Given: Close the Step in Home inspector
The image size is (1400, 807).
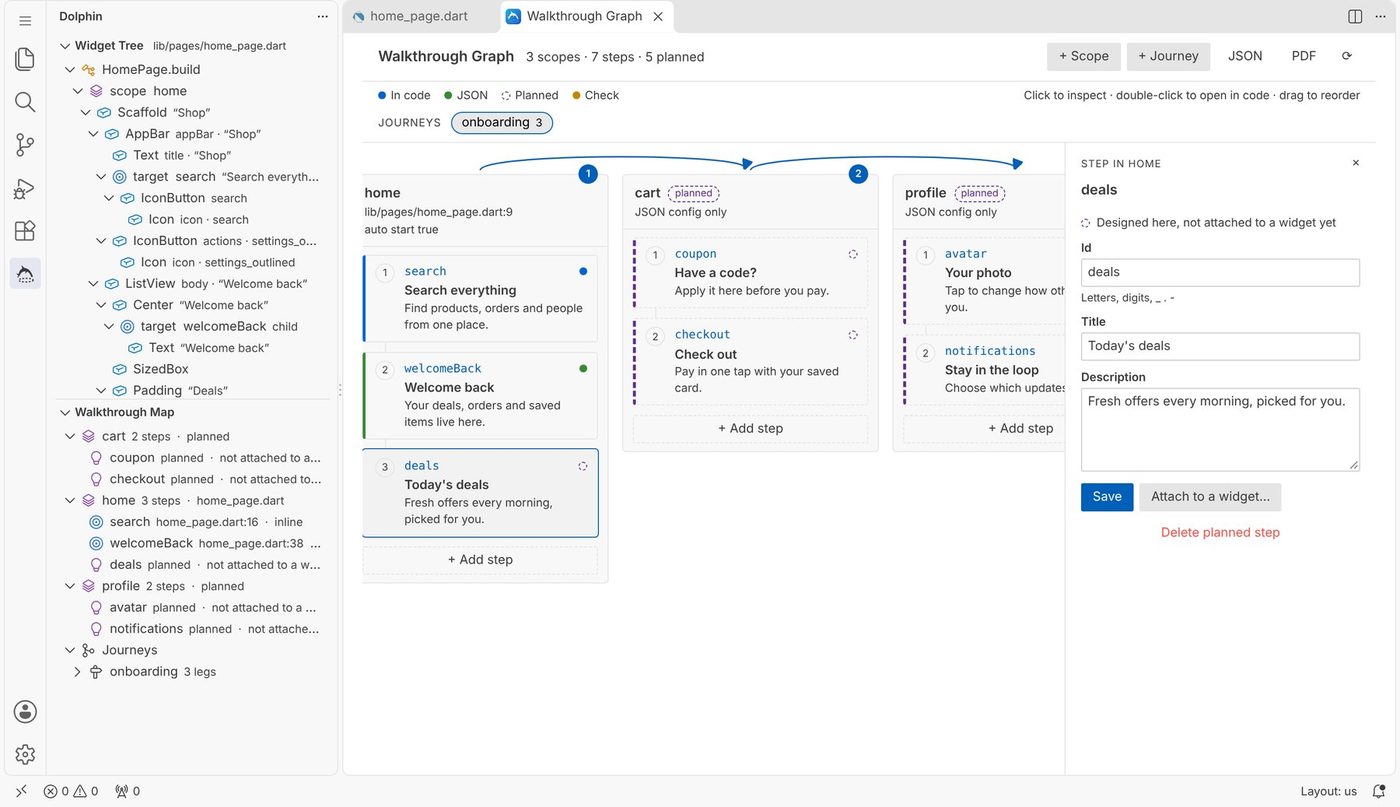Looking at the screenshot, I should [1356, 163].
